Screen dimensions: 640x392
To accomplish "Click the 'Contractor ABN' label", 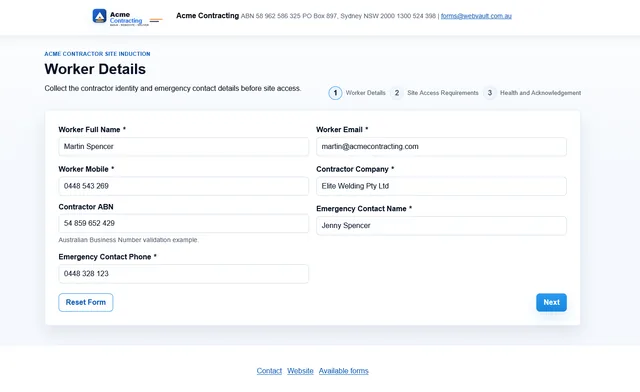I will click(x=86, y=207).
